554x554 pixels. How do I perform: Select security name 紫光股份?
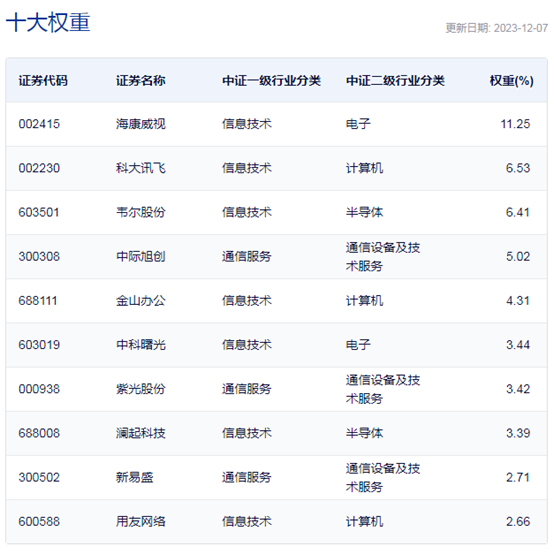141,389
